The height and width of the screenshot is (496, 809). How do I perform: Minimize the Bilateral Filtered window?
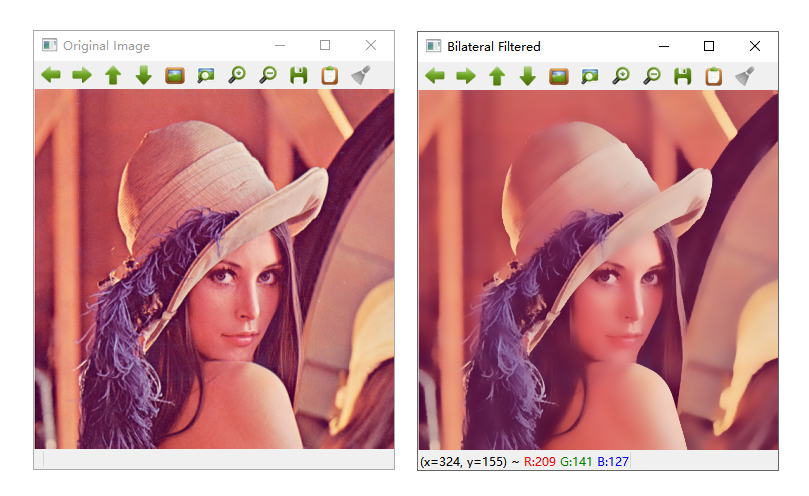(x=664, y=46)
